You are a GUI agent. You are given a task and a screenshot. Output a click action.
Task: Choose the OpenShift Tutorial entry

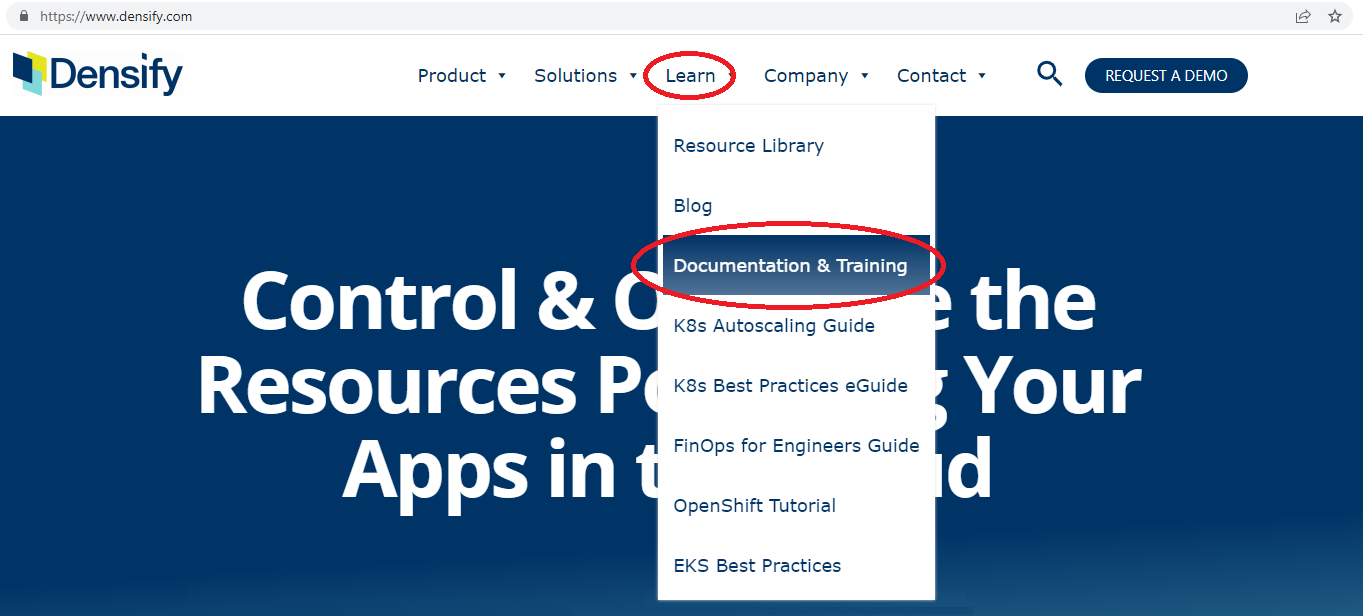[754, 506]
